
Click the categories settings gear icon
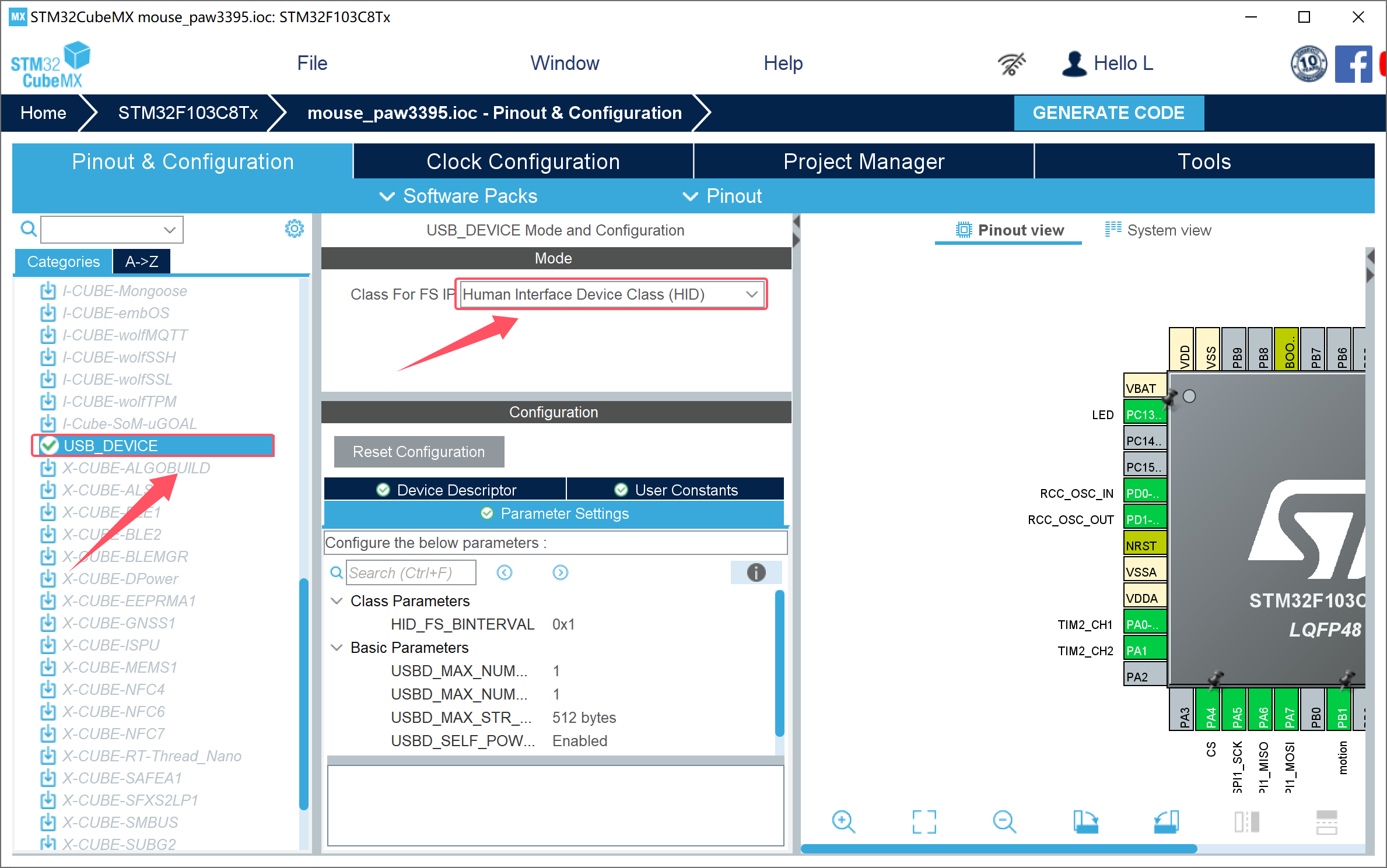[295, 229]
